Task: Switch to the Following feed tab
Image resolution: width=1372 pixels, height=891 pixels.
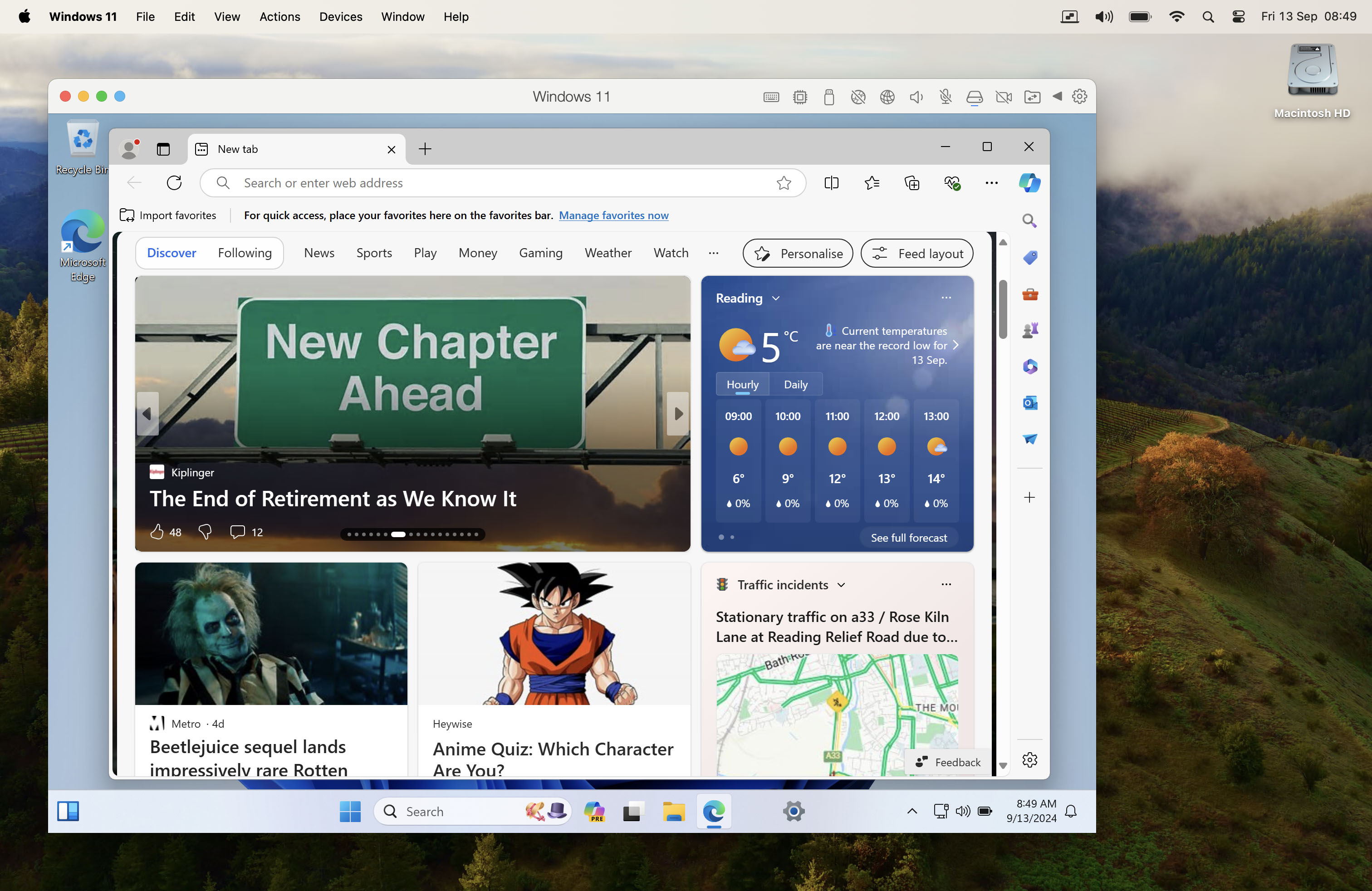Action: [x=245, y=253]
